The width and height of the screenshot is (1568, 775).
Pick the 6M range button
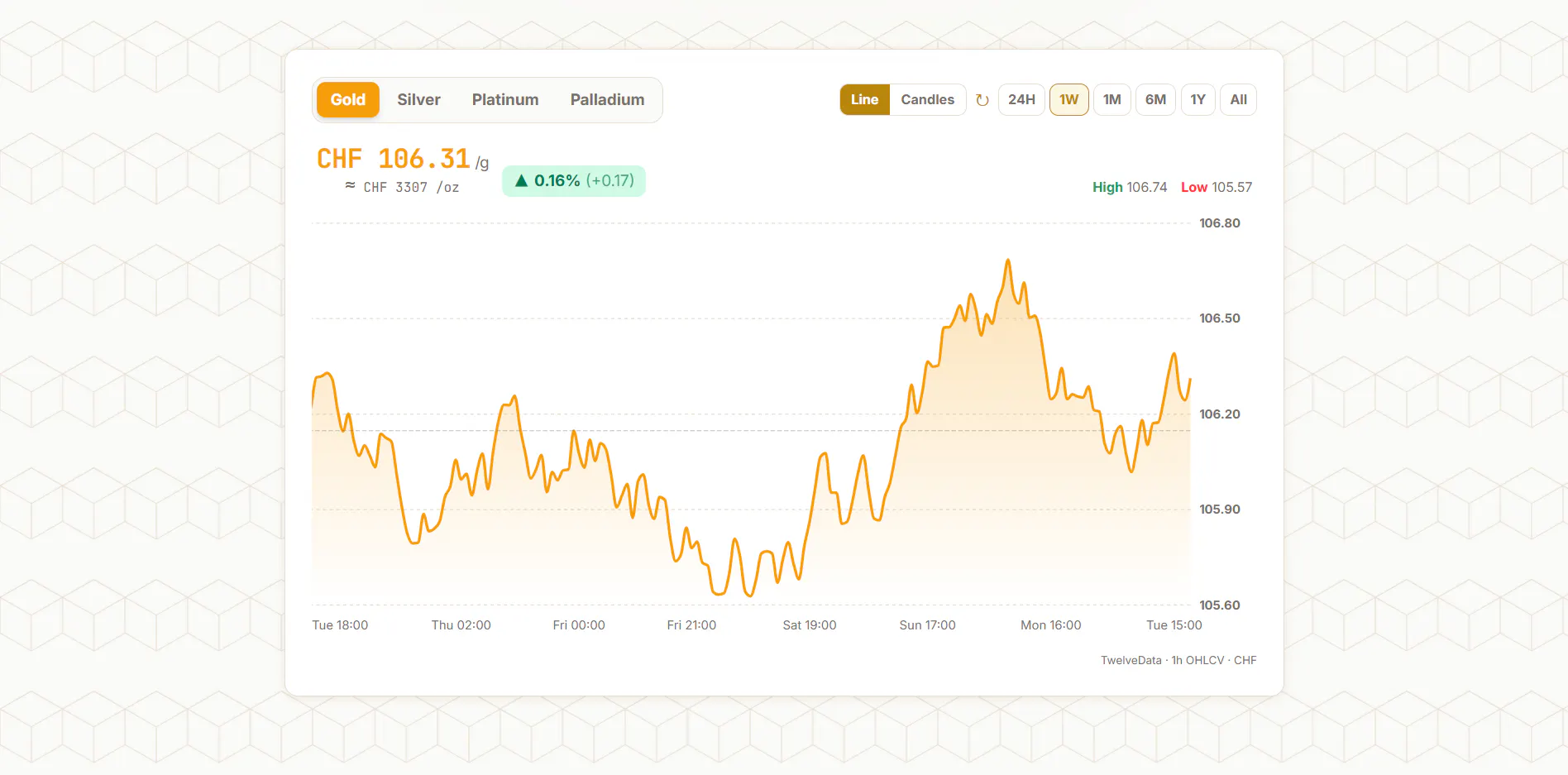click(1155, 100)
